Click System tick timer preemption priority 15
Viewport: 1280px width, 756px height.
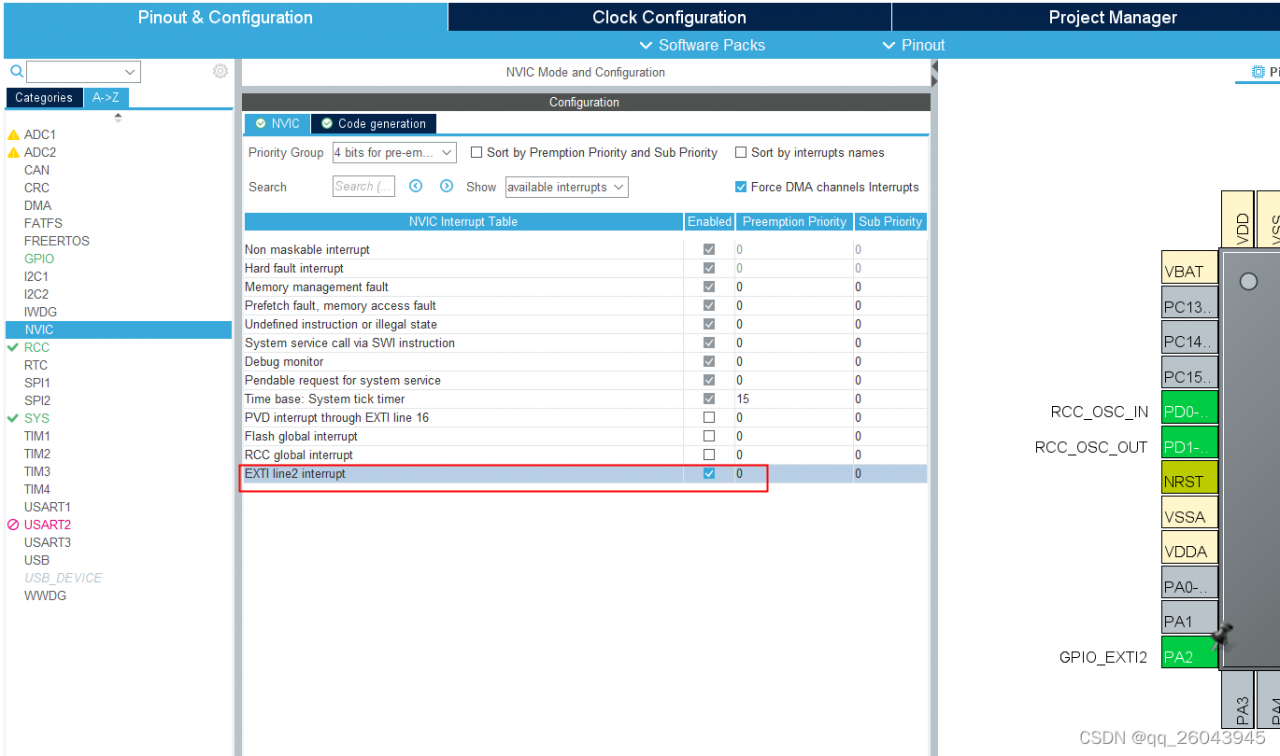click(x=743, y=399)
